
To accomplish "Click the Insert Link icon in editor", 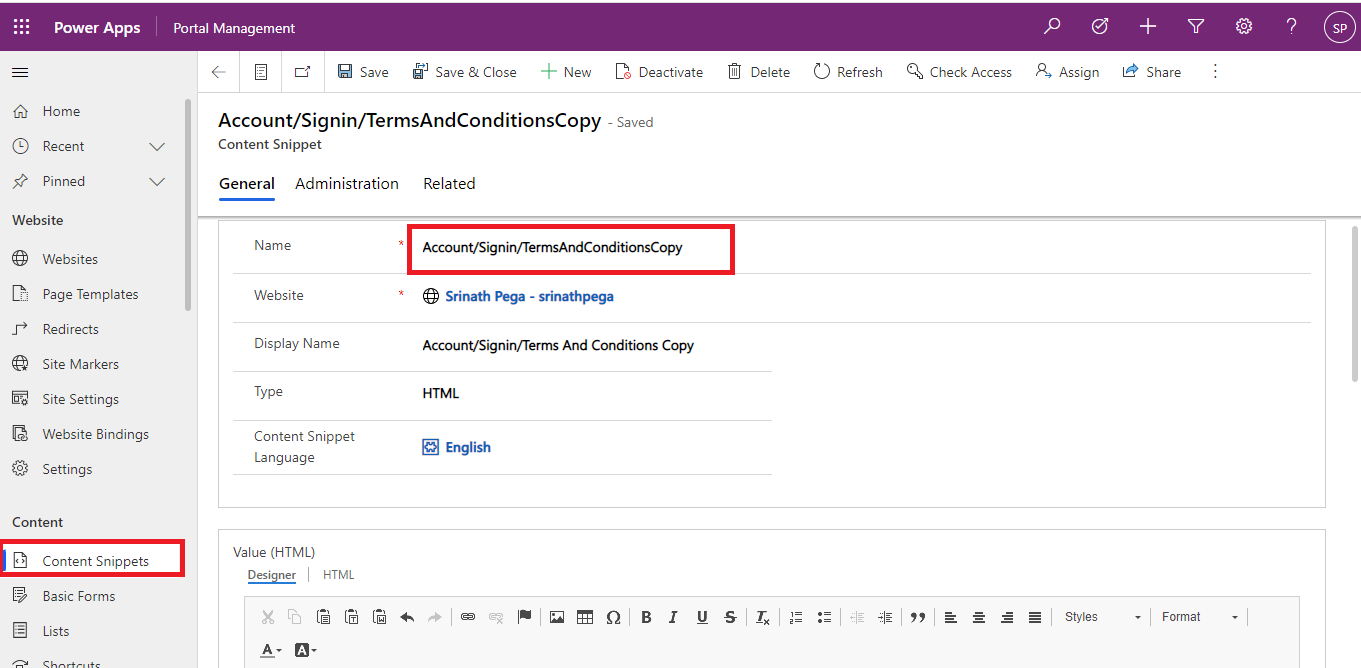I will [x=467, y=617].
